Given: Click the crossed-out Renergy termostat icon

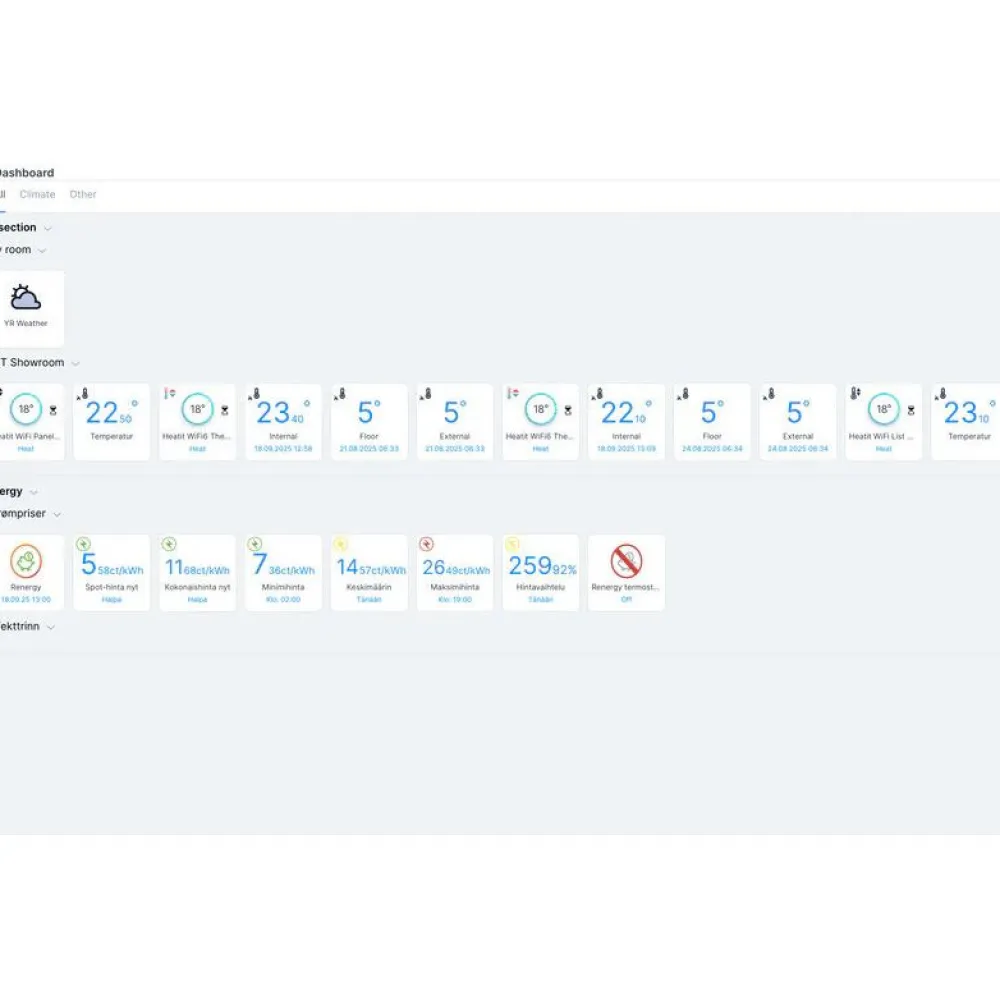Looking at the screenshot, I should (x=626, y=561).
